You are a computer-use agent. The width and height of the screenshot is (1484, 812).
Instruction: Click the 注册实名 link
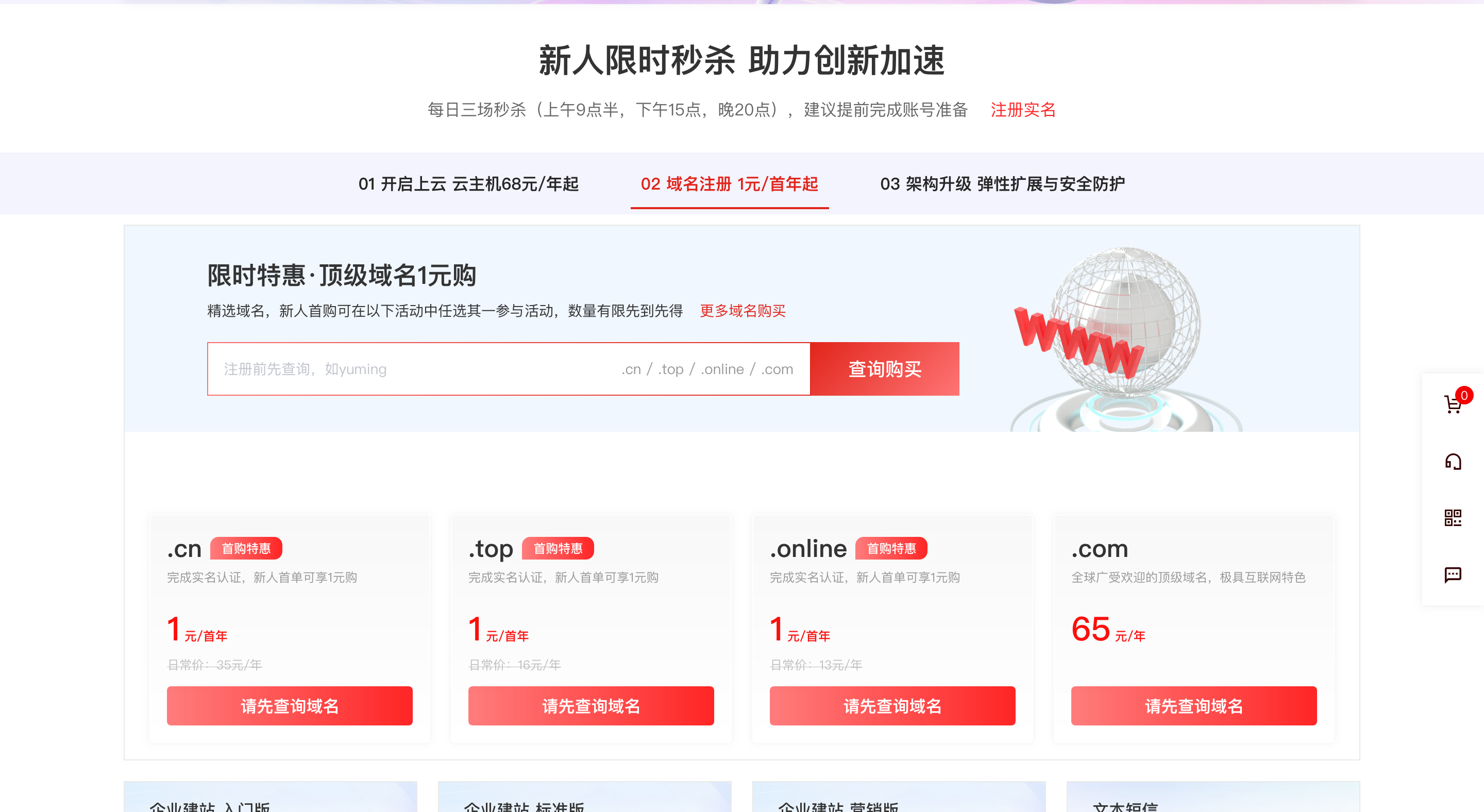1023,109
